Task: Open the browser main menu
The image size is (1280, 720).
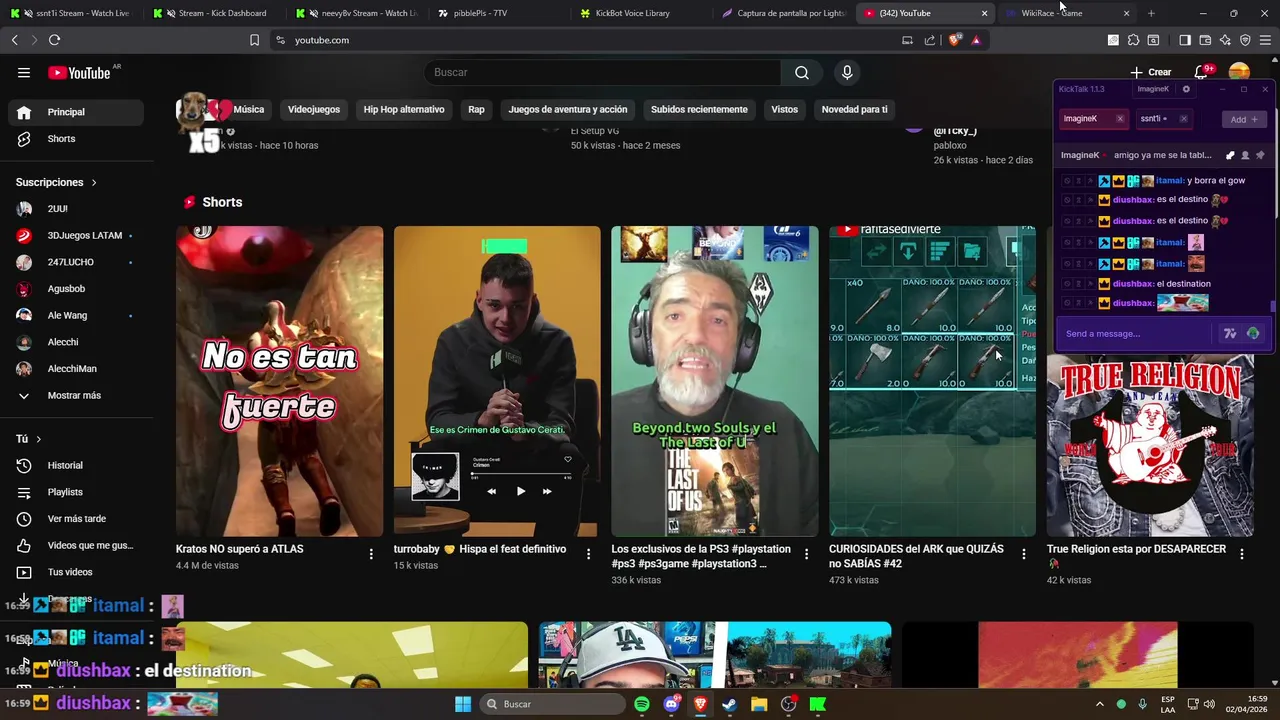Action: [x=1265, y=40]
